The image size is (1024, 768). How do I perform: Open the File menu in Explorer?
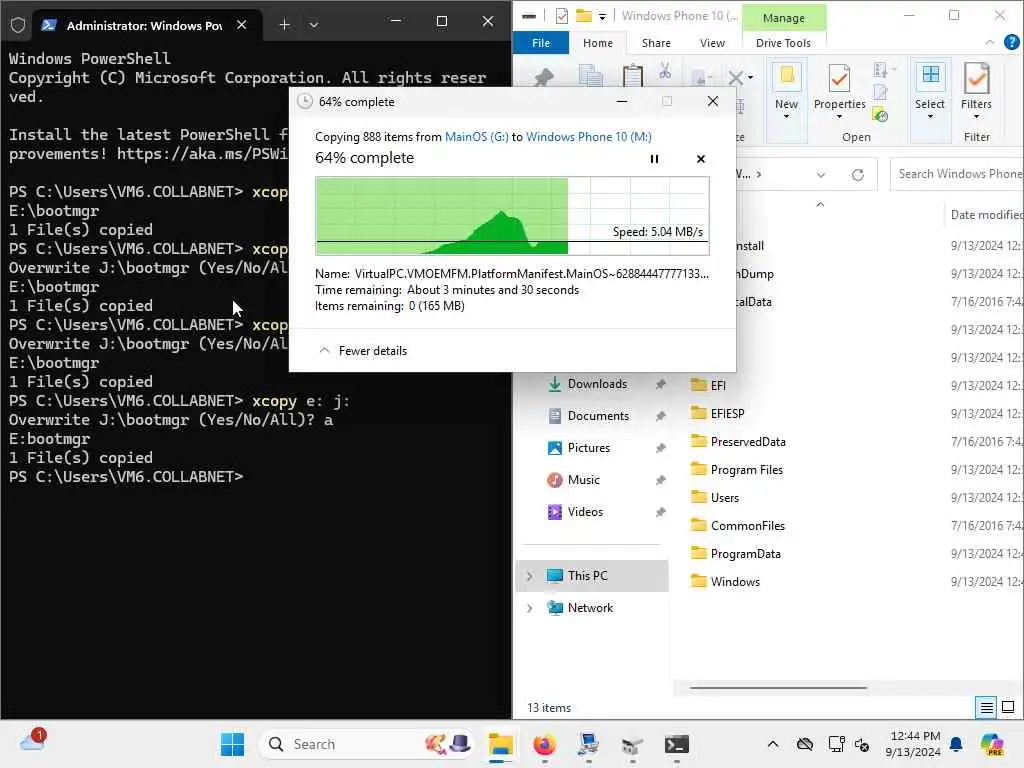(541, 43)
